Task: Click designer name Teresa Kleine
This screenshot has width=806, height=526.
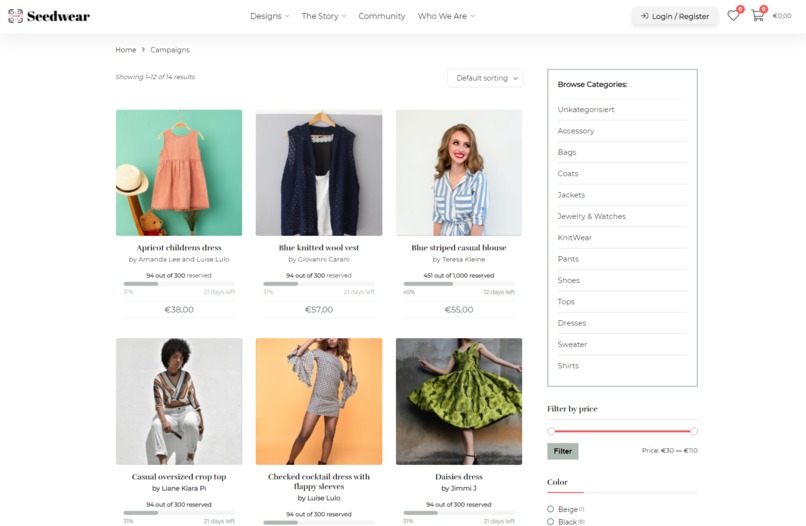Action: pyautogui.click(x=463, y=259)
